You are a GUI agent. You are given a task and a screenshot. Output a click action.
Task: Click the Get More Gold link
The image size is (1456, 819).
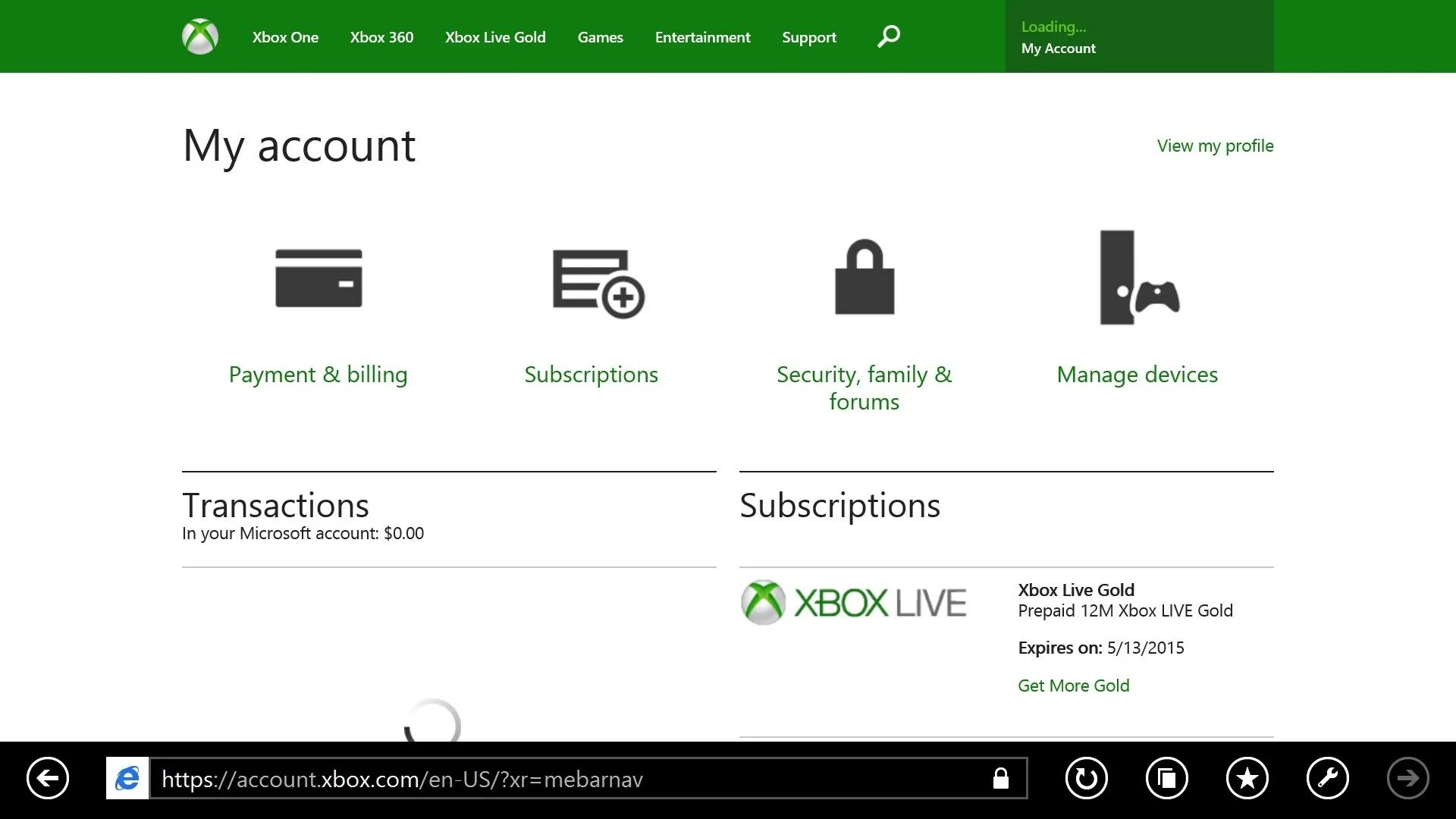click(1073, 686)
